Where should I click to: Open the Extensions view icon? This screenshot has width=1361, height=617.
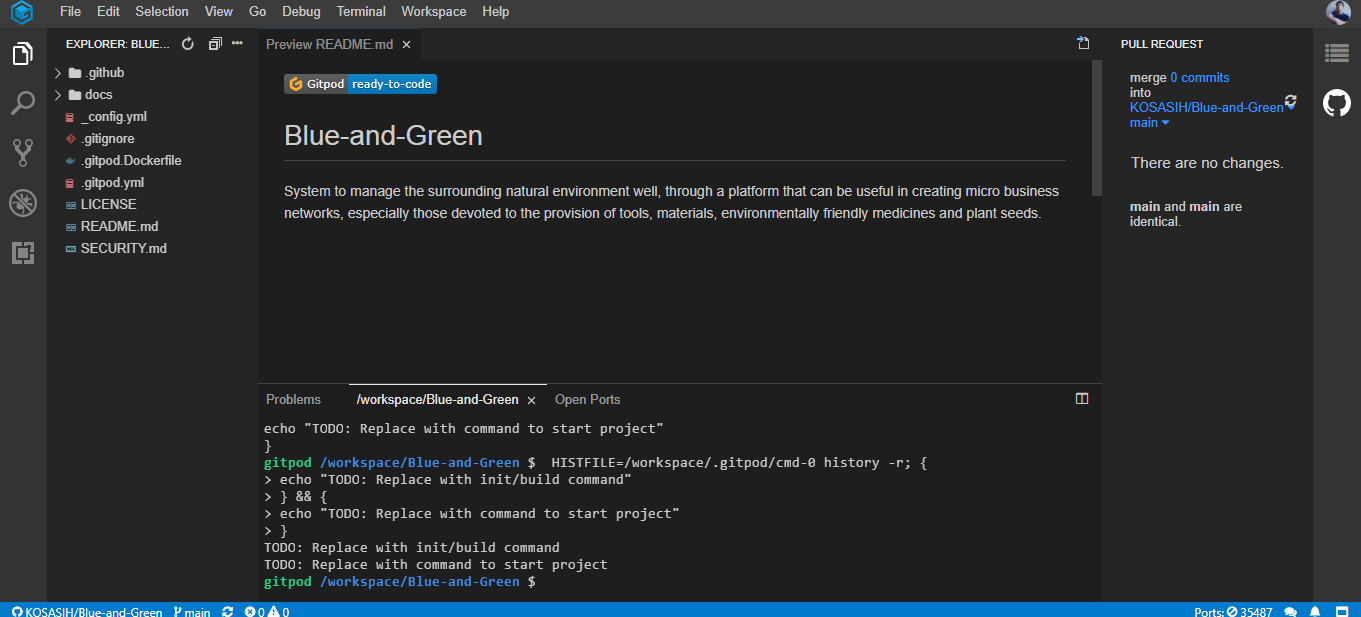pos(23,253)
